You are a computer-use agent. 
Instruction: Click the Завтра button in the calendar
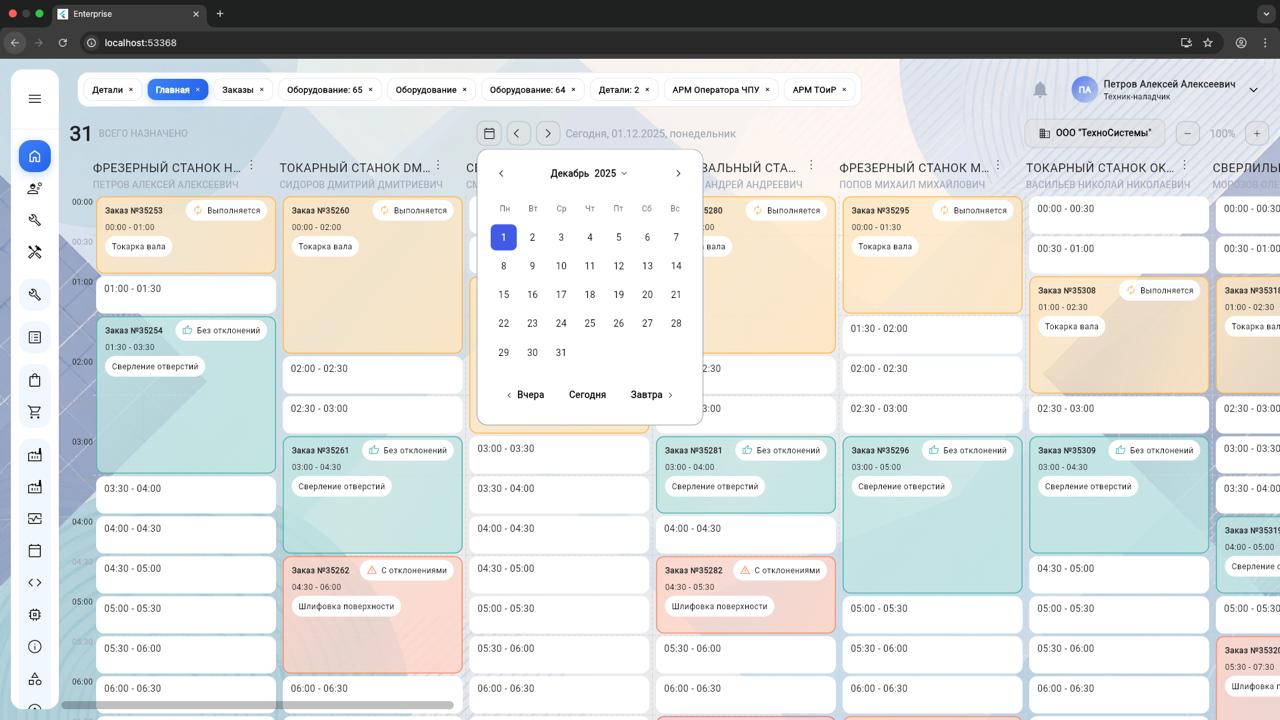tap(651, 395)
